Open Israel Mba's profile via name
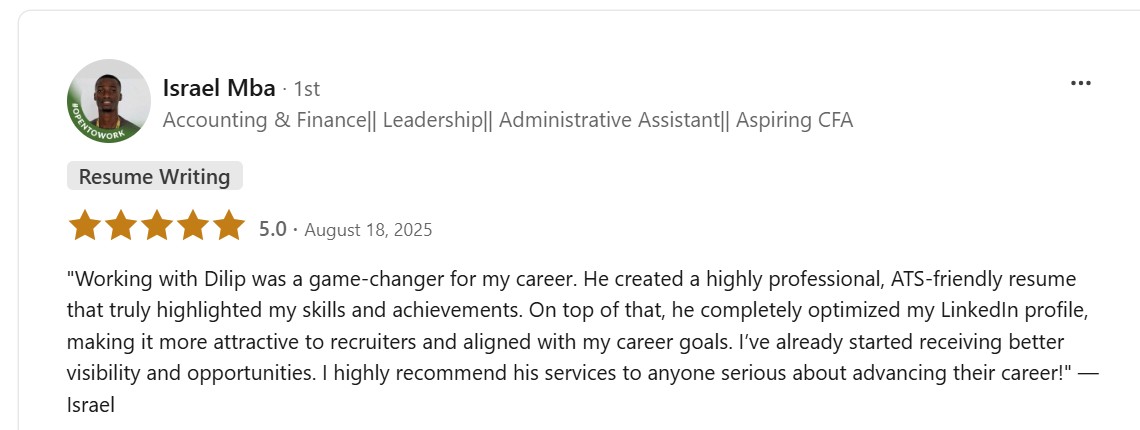The height and width of the screenshot is (430, 1140). 218,88
